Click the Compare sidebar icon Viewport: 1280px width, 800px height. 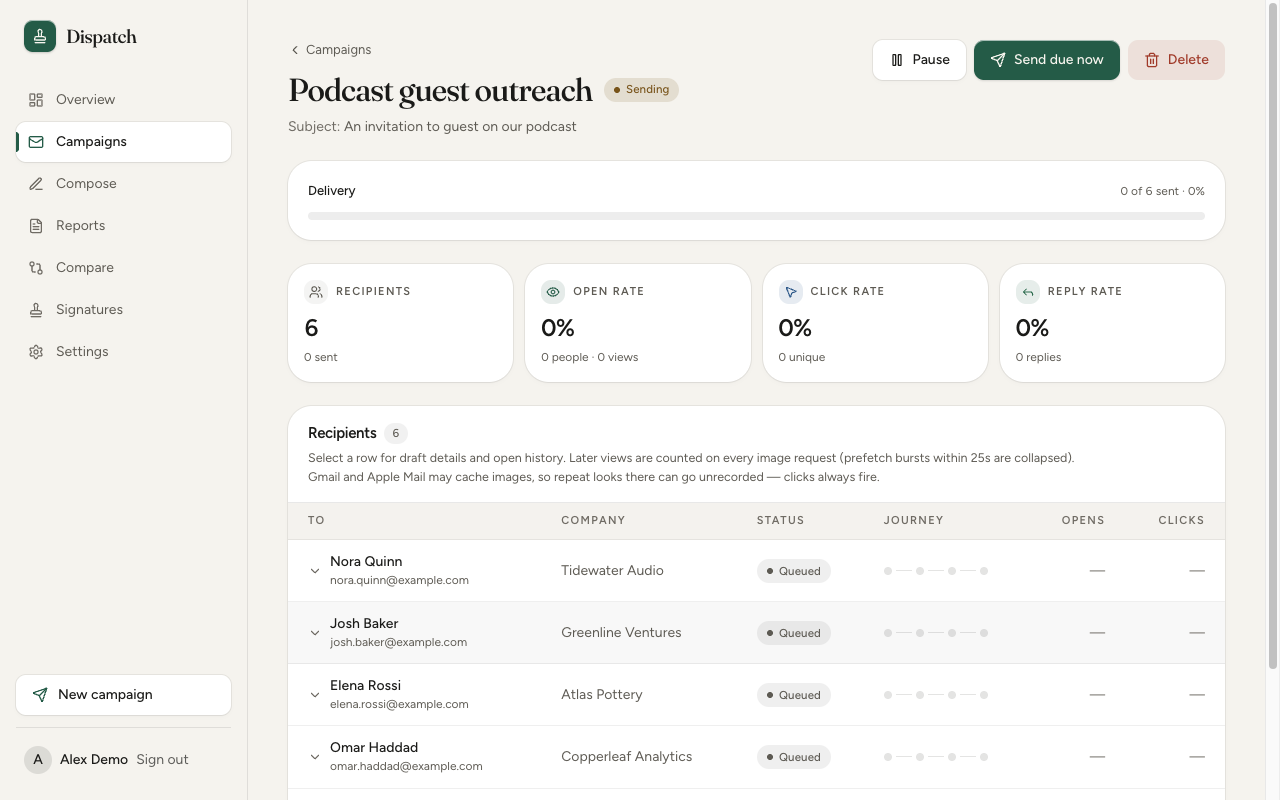tap(36, 268)
